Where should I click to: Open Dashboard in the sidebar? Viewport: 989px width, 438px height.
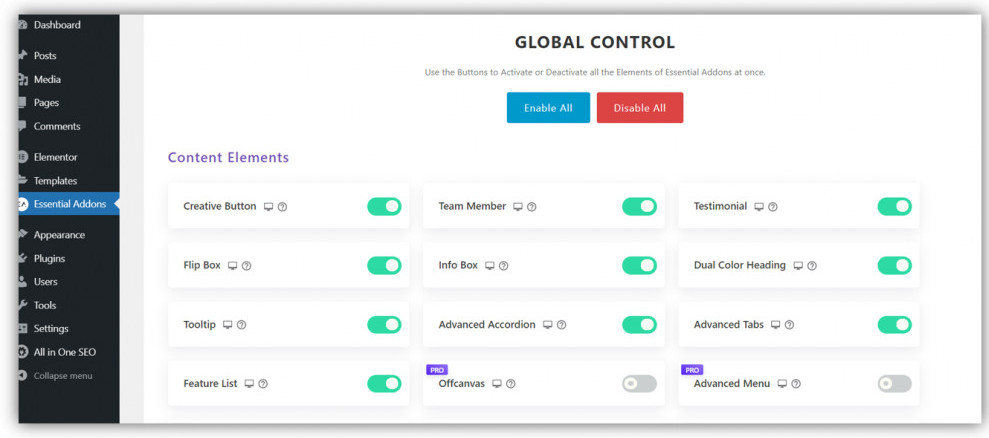[69, 25]
